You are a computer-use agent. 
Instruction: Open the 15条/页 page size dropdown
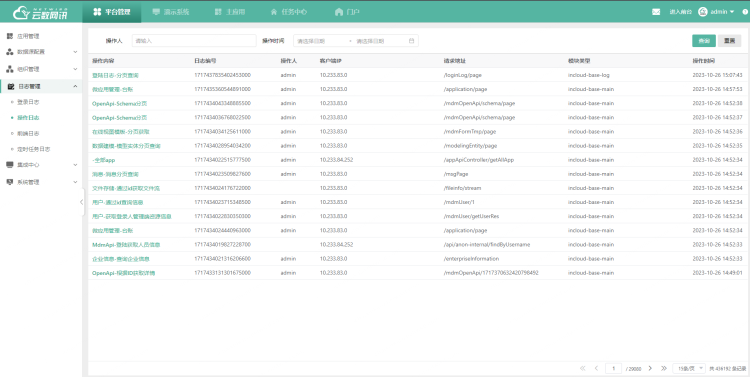[x=689, y=368]
